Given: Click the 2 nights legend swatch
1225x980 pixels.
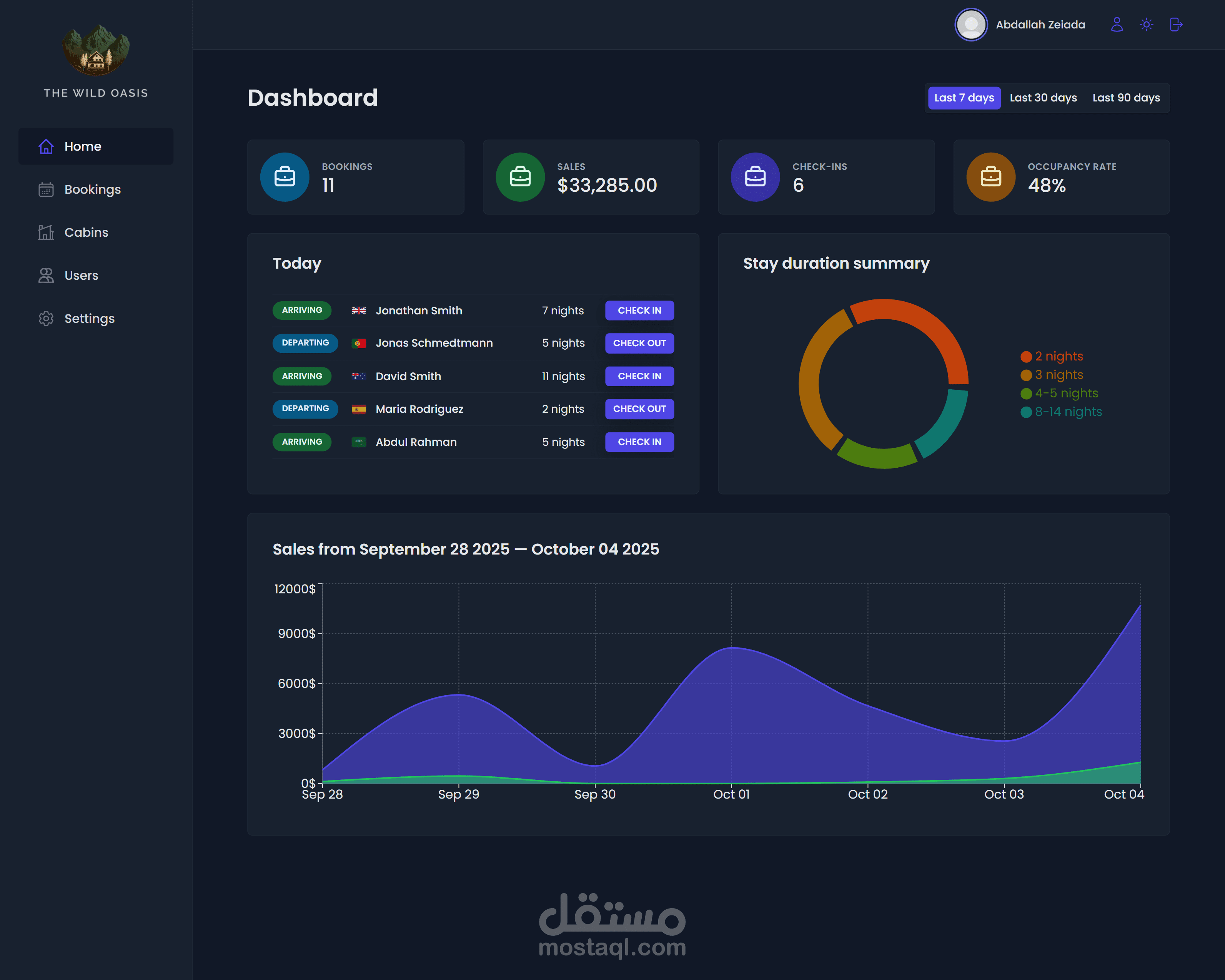Looking at the screenshot, I should click(1025, 357).
